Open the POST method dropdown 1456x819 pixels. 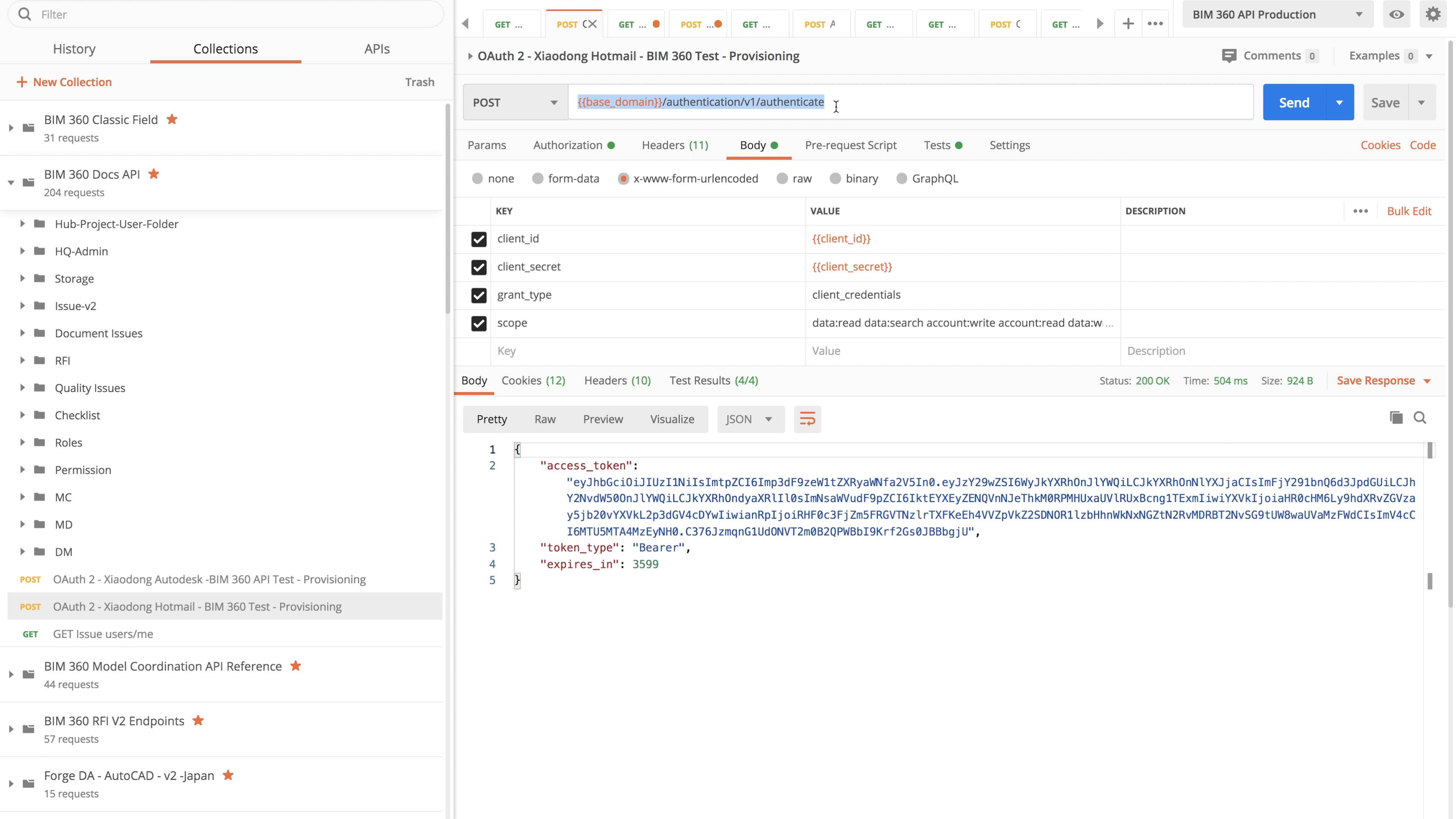(x=516, y=102)
